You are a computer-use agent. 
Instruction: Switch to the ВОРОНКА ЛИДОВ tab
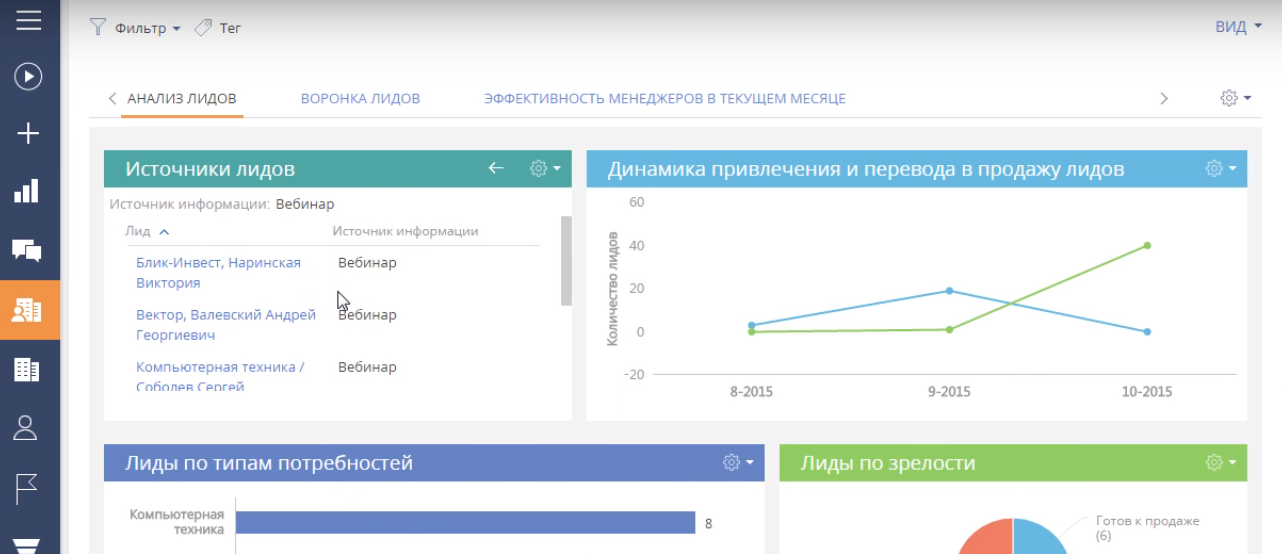[x=360, y=98]
